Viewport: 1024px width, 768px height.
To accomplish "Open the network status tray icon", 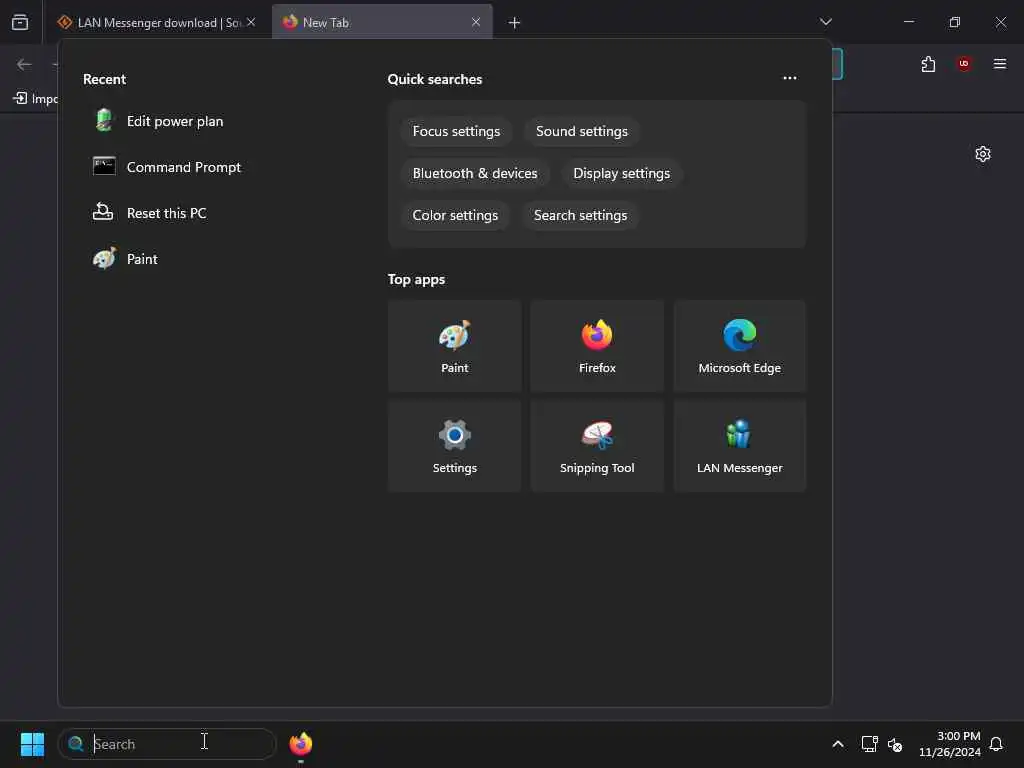I will tap(869, 744).
